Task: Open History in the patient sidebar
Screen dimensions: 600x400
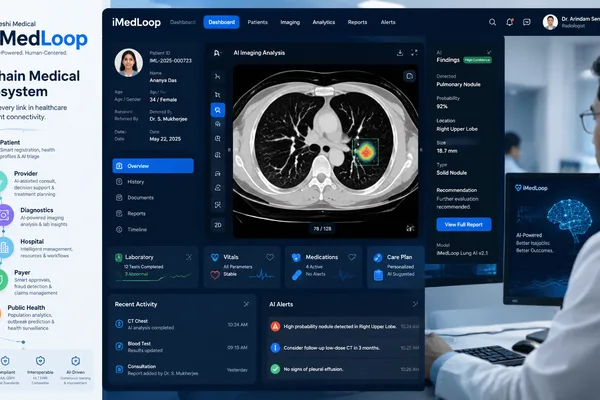Action: pos(153,182)
